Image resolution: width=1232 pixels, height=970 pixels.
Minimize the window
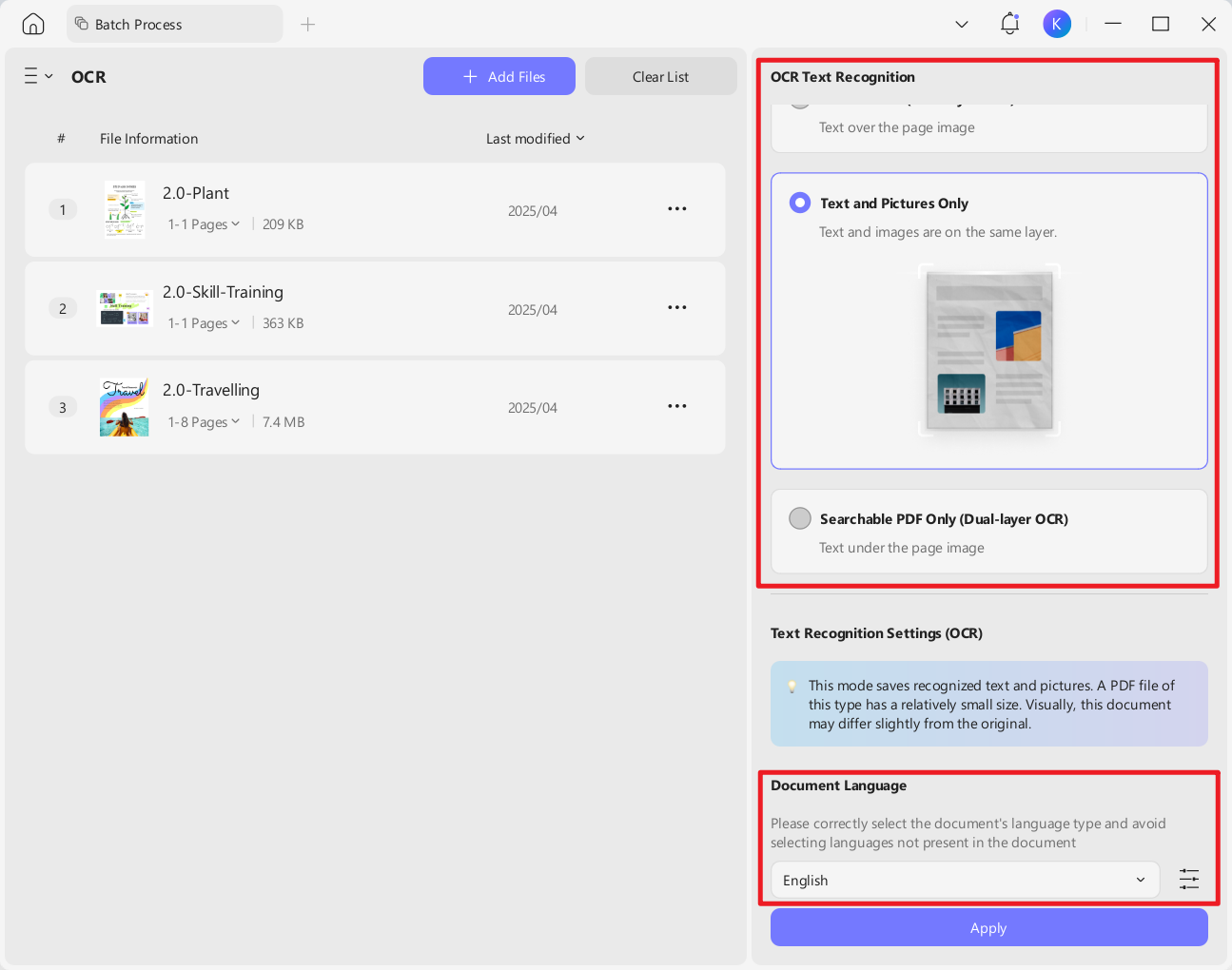click(x=1113, y=24)
